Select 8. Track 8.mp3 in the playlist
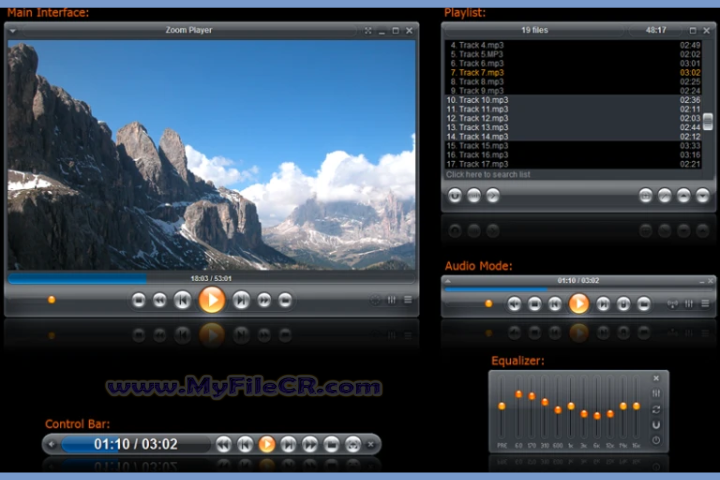This screenshot has width=720, height=480. click(573, 82)
